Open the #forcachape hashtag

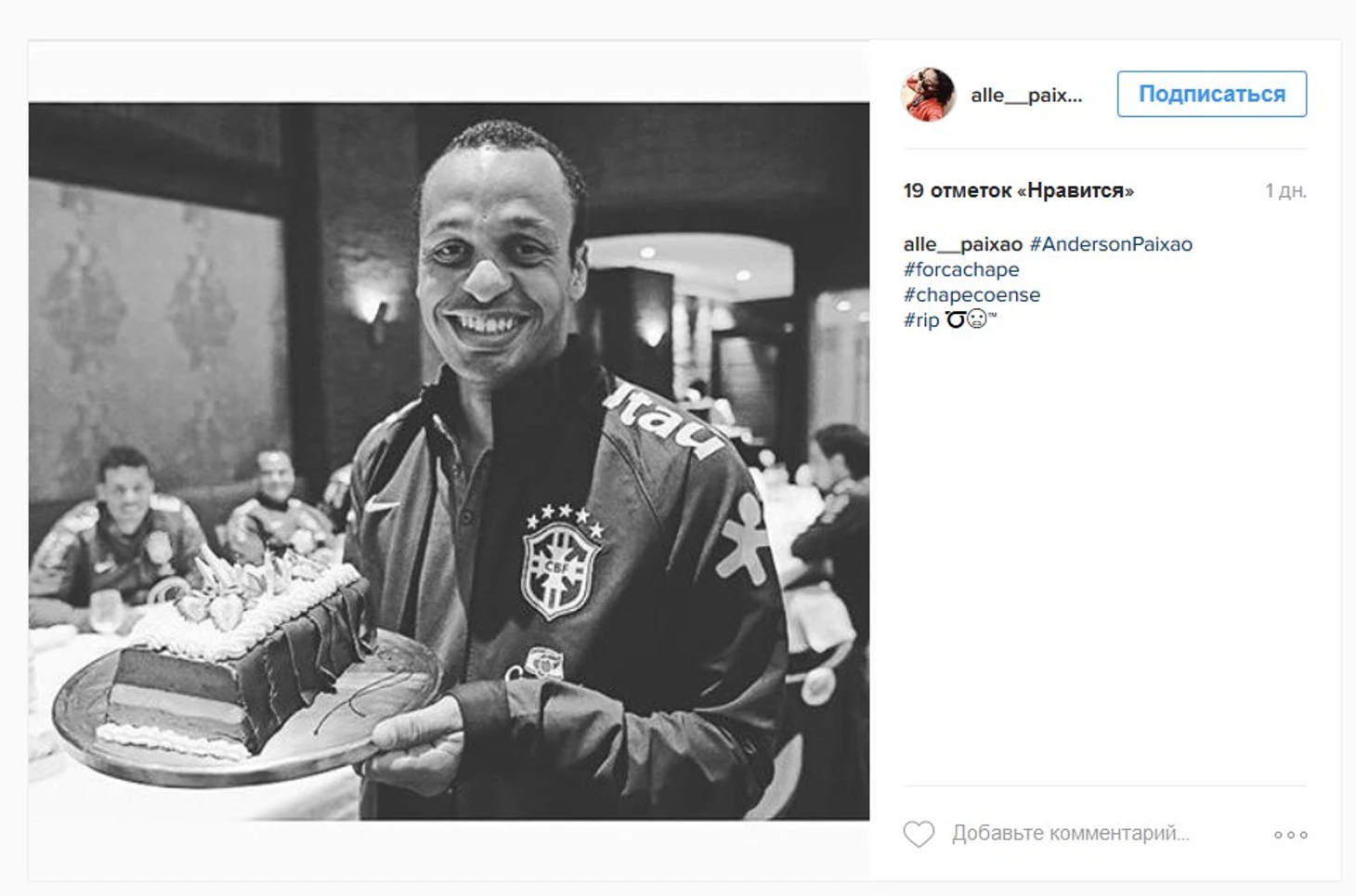click(961, 269)
